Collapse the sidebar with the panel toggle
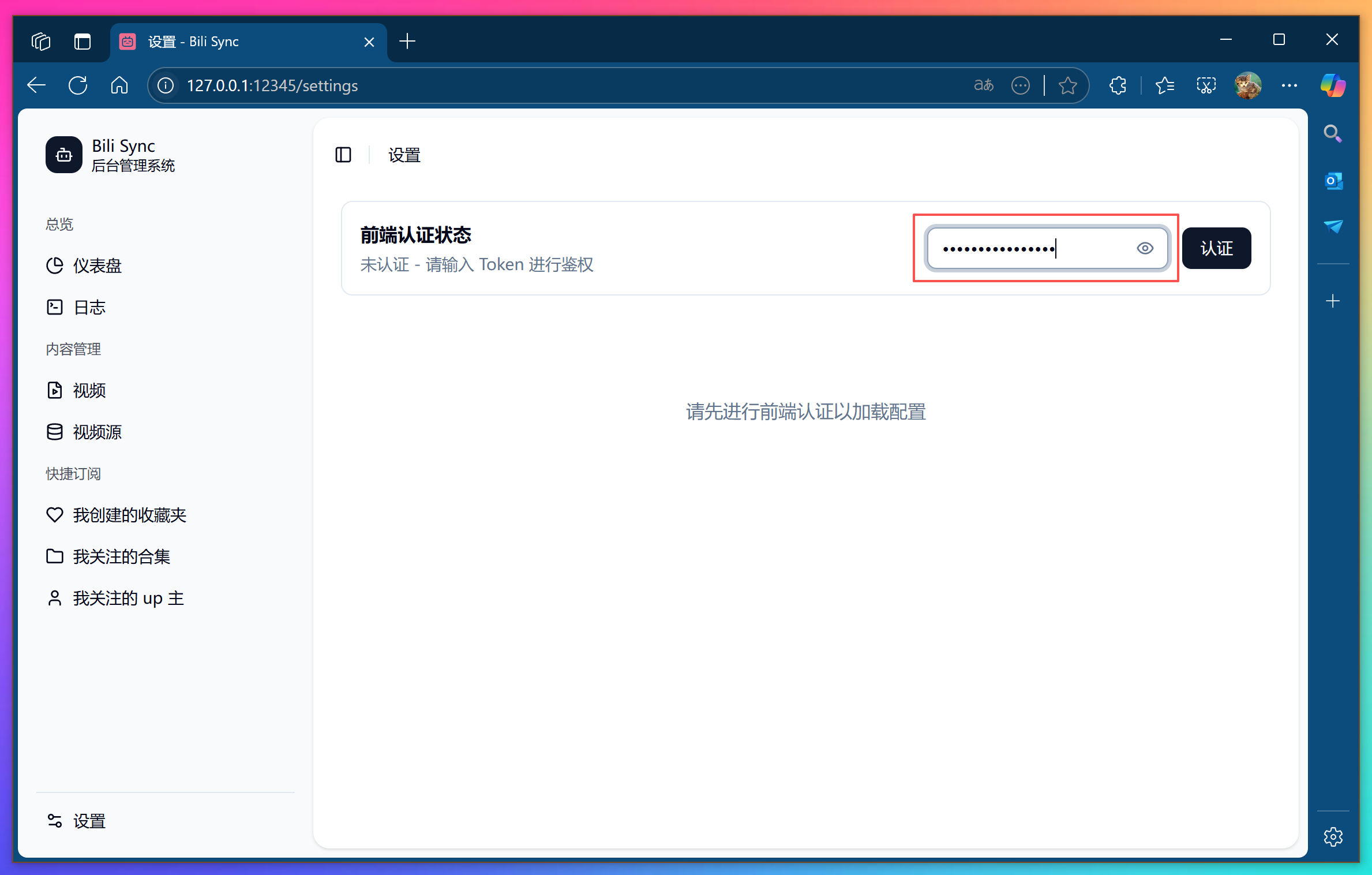 (343, 155)
